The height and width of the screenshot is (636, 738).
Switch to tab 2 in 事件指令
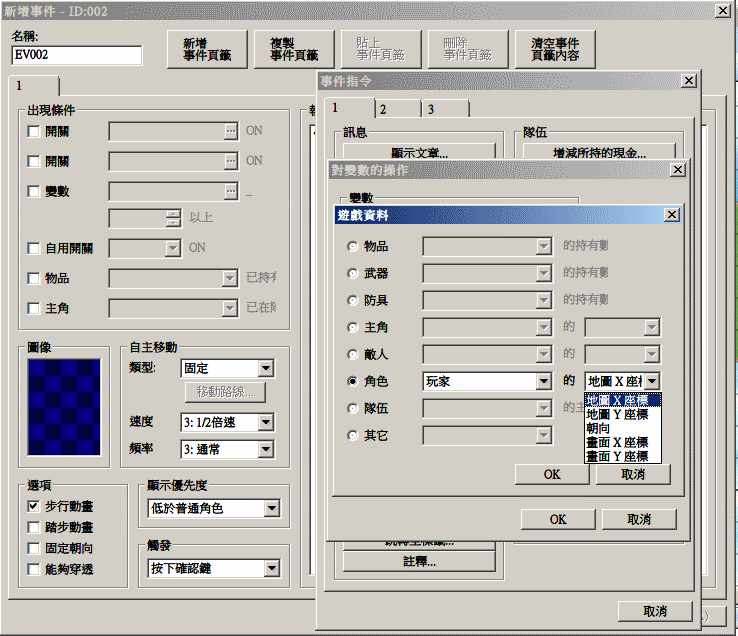(x=398, y=109)
